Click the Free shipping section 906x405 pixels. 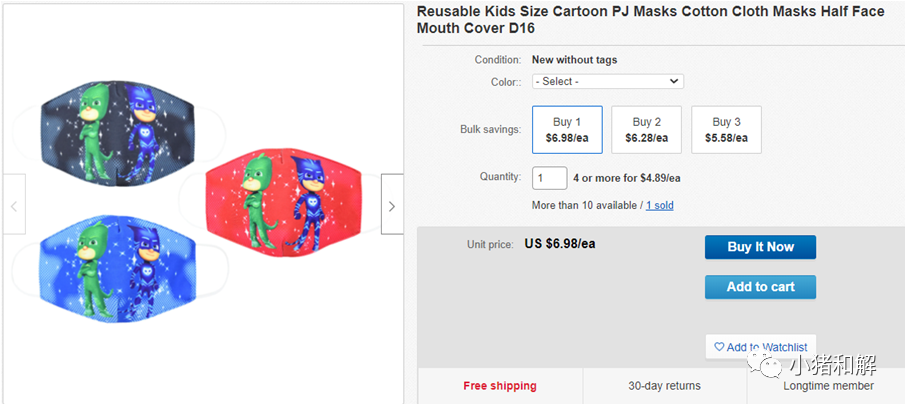pyautogui.click(x=500, y=386)
